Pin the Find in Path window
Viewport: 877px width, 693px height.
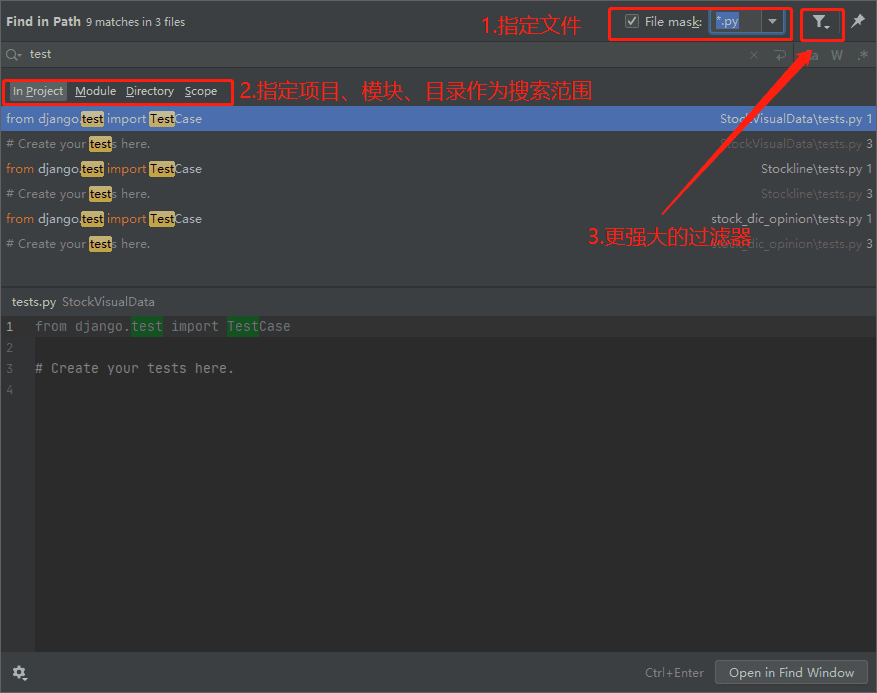tap(858, 22)
